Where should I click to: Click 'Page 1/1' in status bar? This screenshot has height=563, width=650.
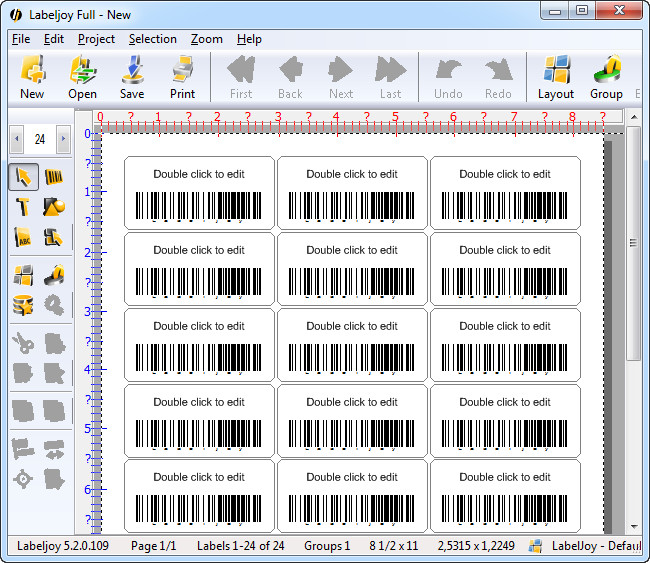tap(153, 546)
